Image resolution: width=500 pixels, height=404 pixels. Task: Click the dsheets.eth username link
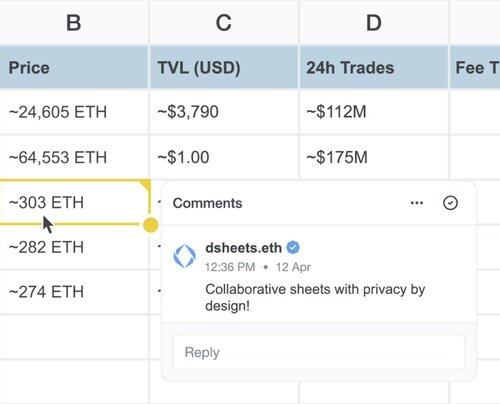point(243,248)
